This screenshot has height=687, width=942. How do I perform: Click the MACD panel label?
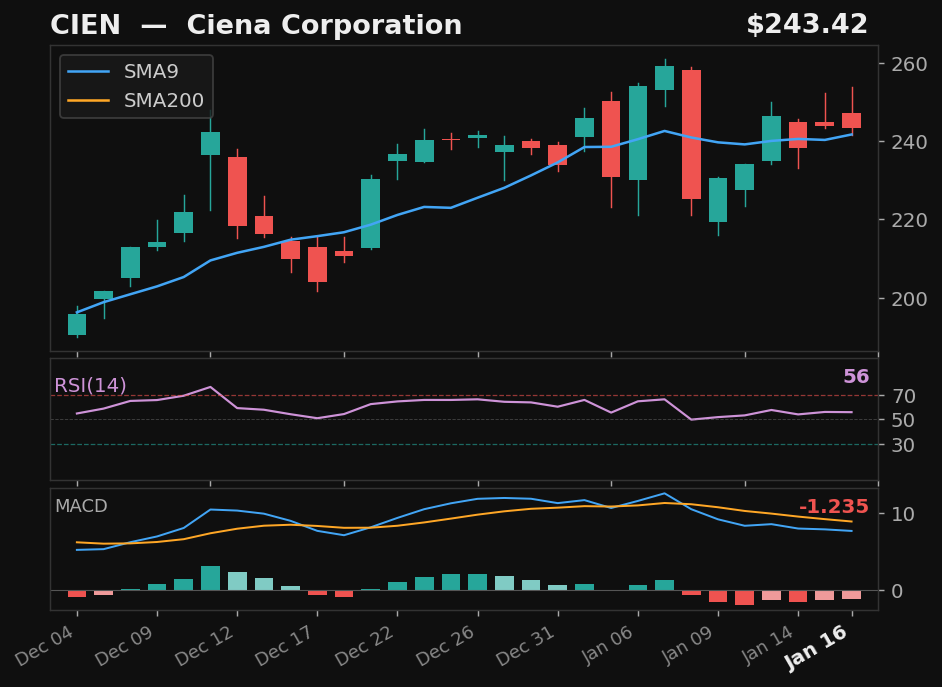81,506
